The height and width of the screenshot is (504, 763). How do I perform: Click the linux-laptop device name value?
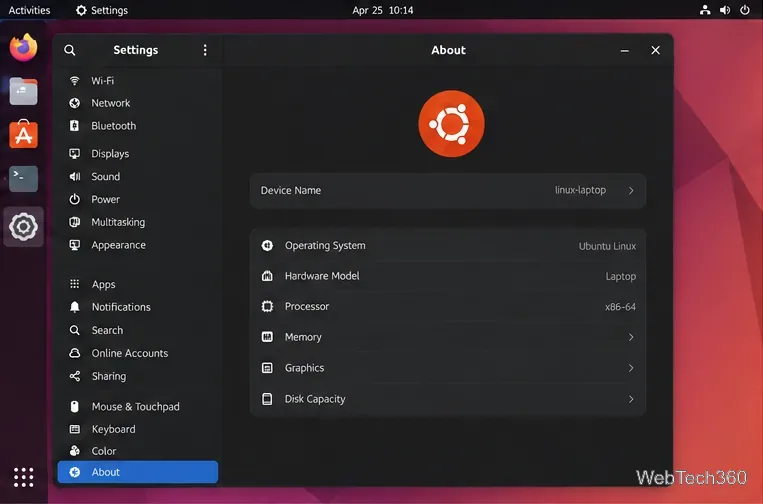click(581, 190)
